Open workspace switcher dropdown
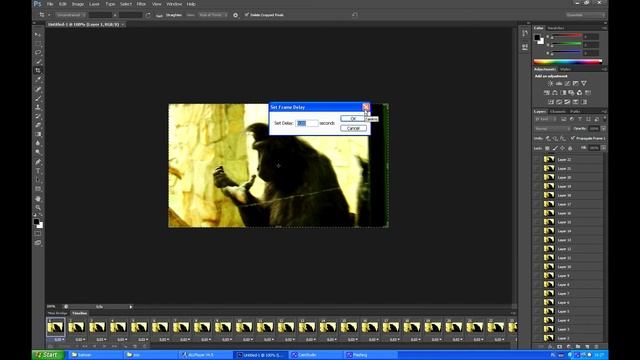The image size is (640, 360). (x=585, y=15)
